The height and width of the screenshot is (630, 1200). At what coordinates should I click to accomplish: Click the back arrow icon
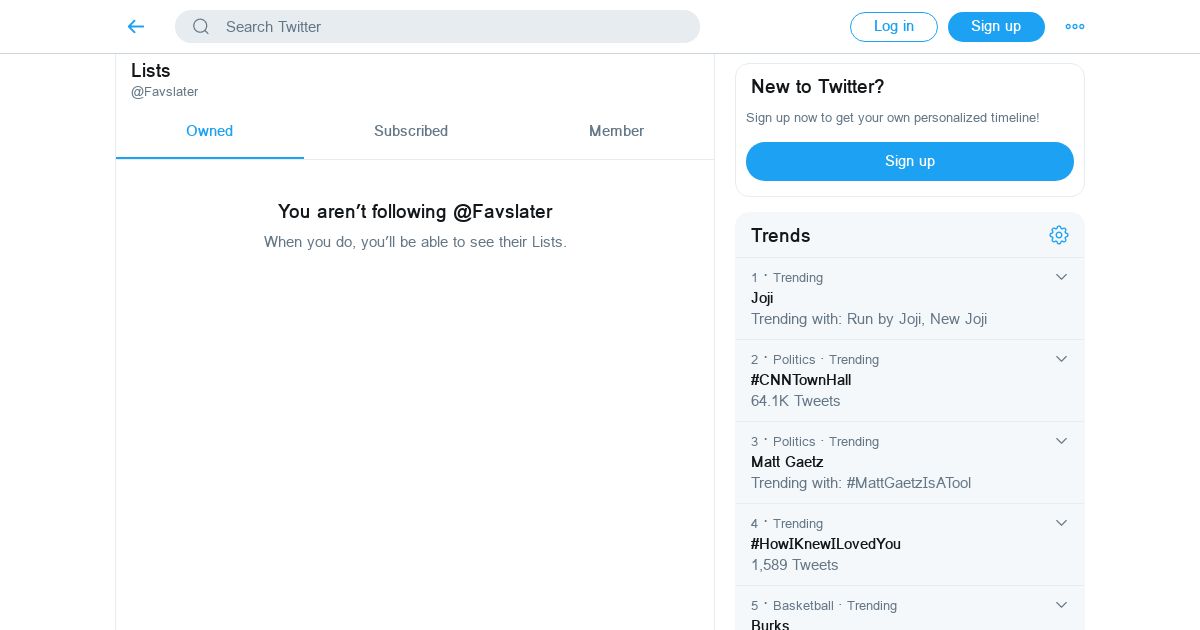(x=136, y=27)
